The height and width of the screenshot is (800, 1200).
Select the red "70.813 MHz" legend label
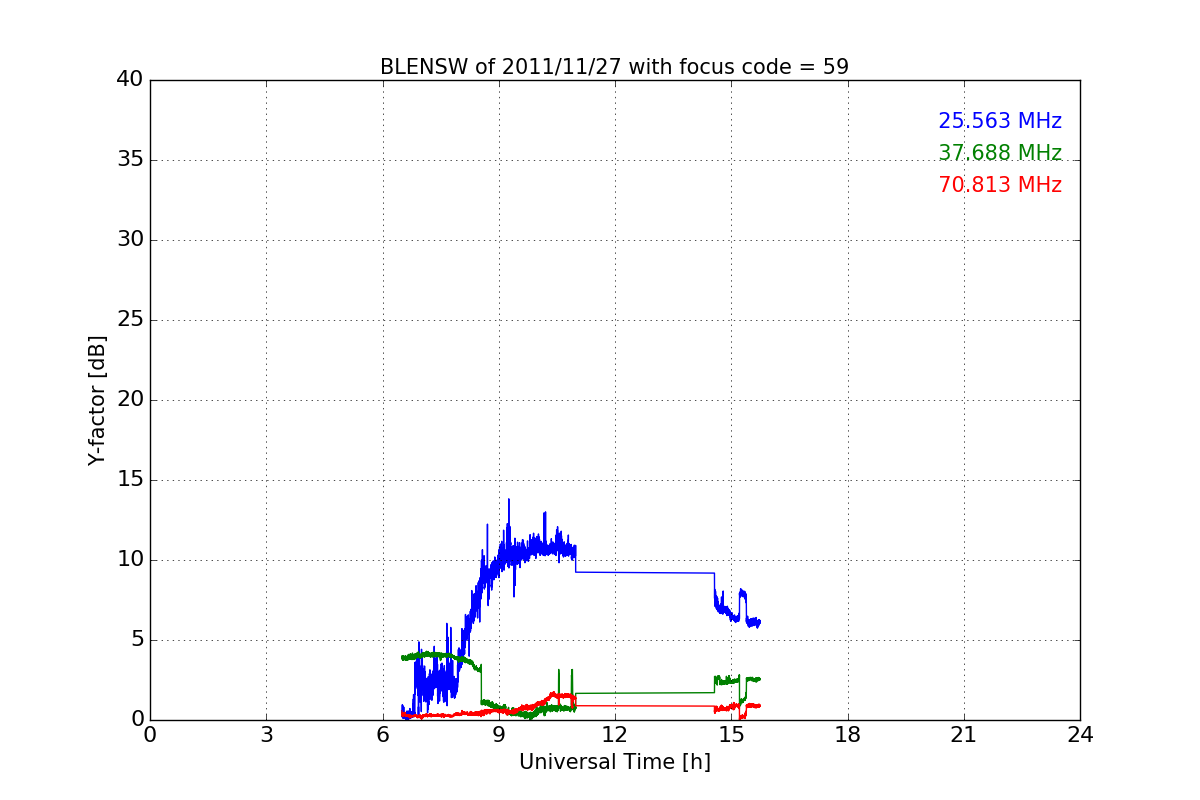coord(1000,185)
